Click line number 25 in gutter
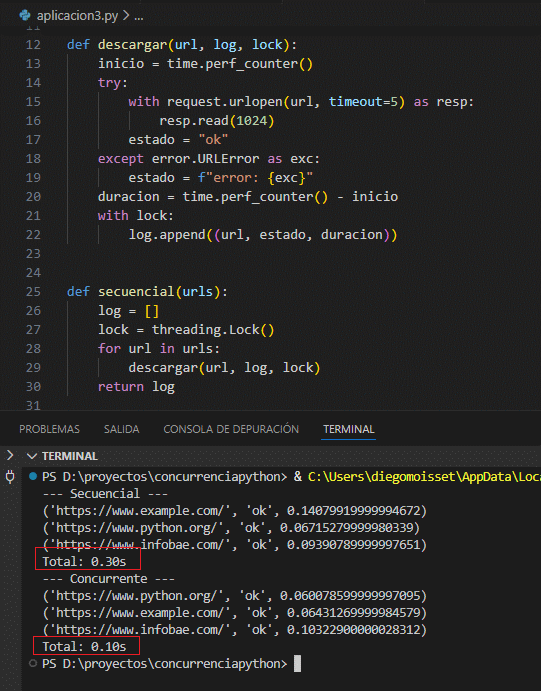Viewport: 541px width, 691px height. 33,292
